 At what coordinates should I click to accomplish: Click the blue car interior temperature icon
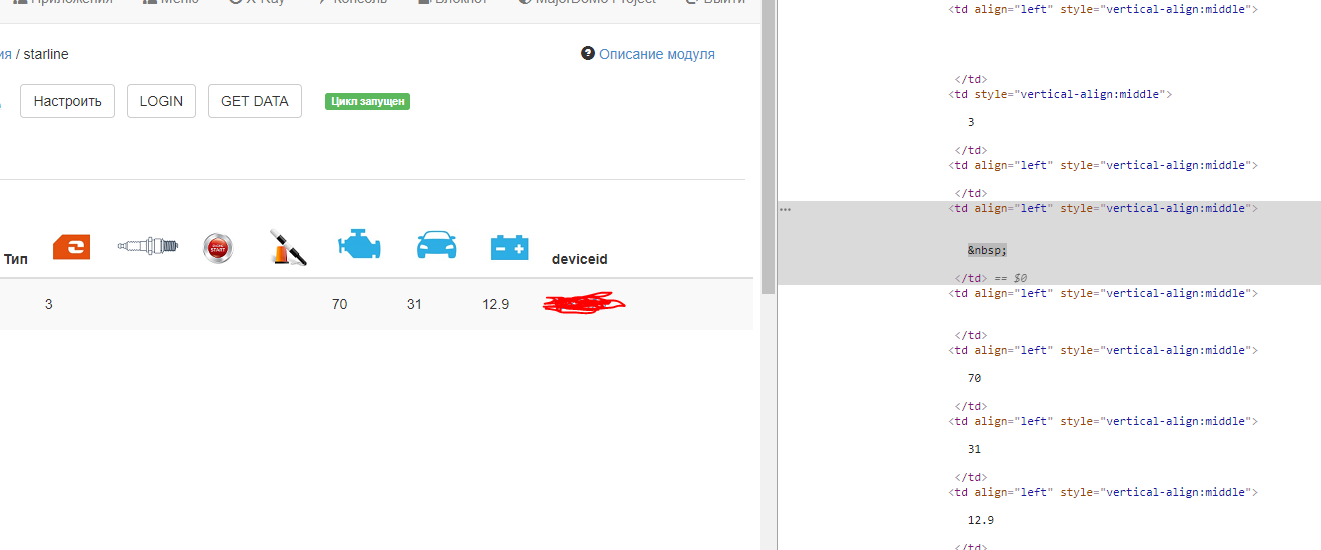436,245
